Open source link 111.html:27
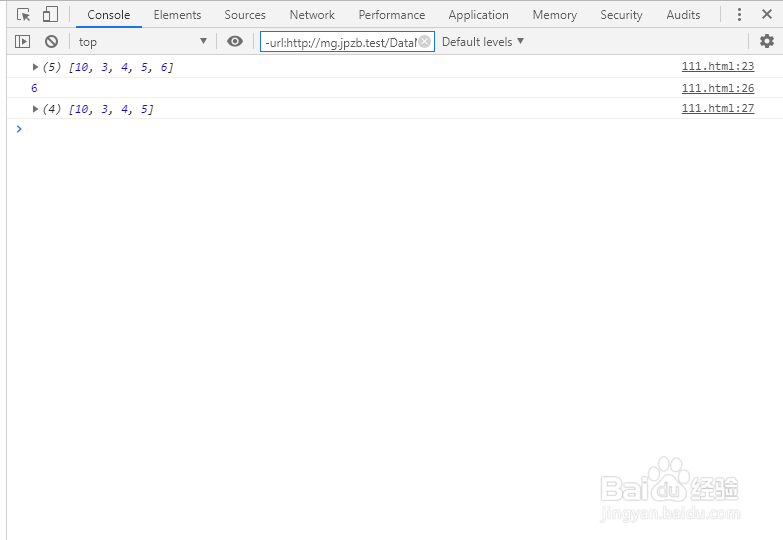Screen dimensions: 783x540 (718, 108)
